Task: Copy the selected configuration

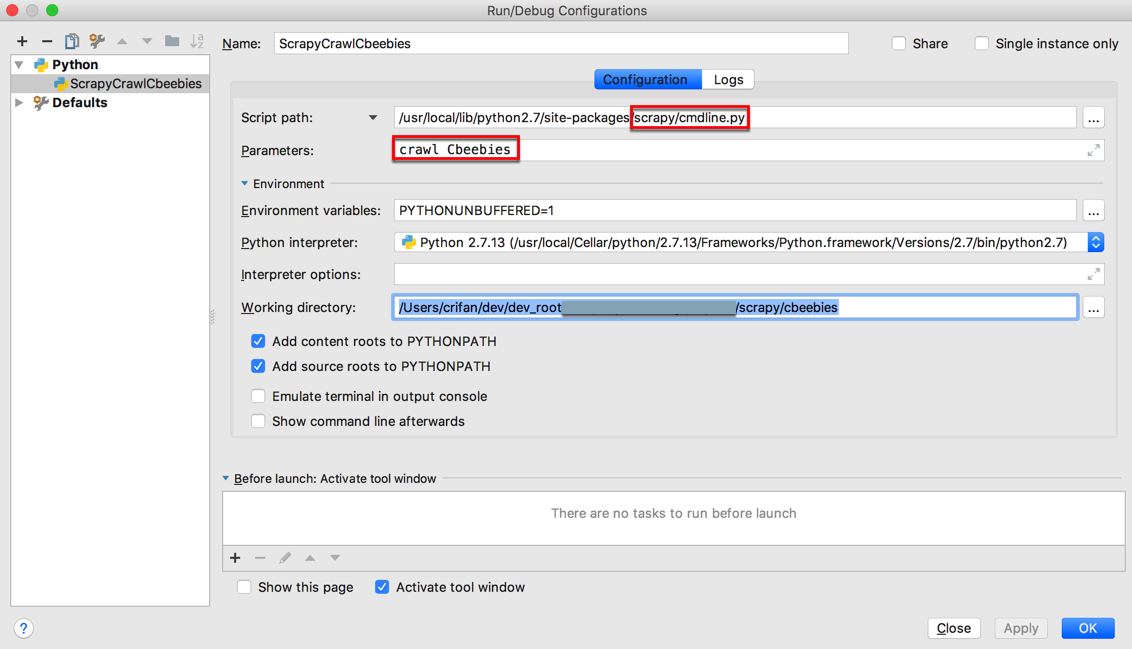Action: coord(72,41)
